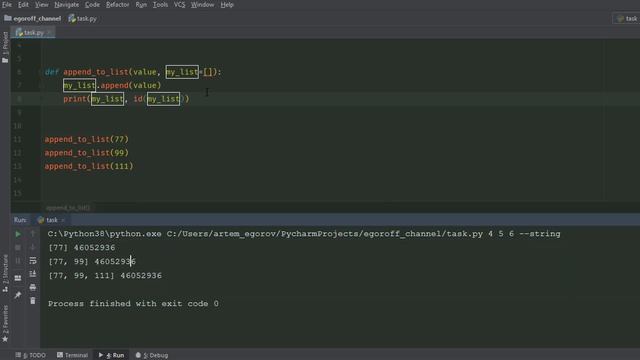Click my_list.append(value) code line
The width and height of the screenshot is (640, 360).
pyautogui.click(x=112, y=85)
